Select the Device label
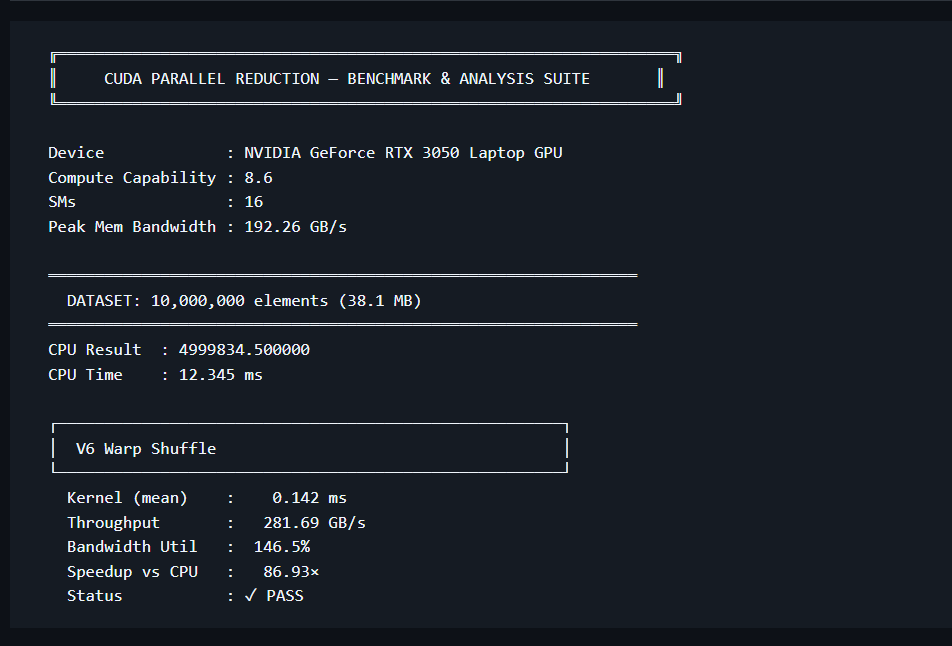The width and height of the screenshot is (952, 646). pos(76,152)
